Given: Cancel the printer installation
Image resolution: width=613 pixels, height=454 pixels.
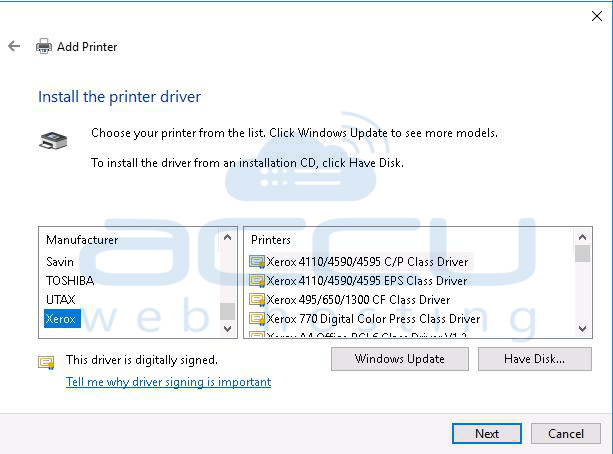Looking at the screenshot, I should tap(566, 434).
